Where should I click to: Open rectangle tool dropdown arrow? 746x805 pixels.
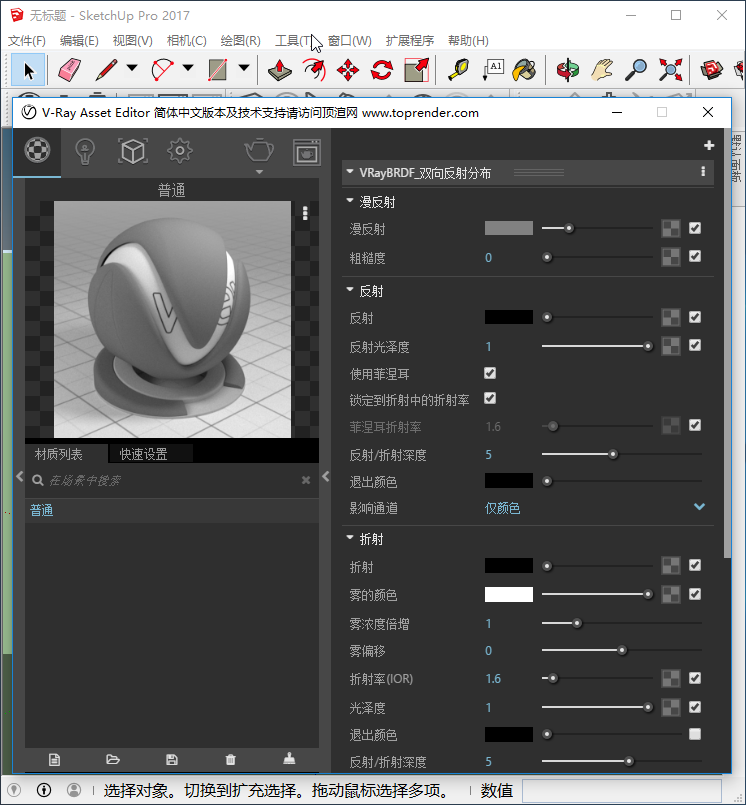tap(244, 68)
